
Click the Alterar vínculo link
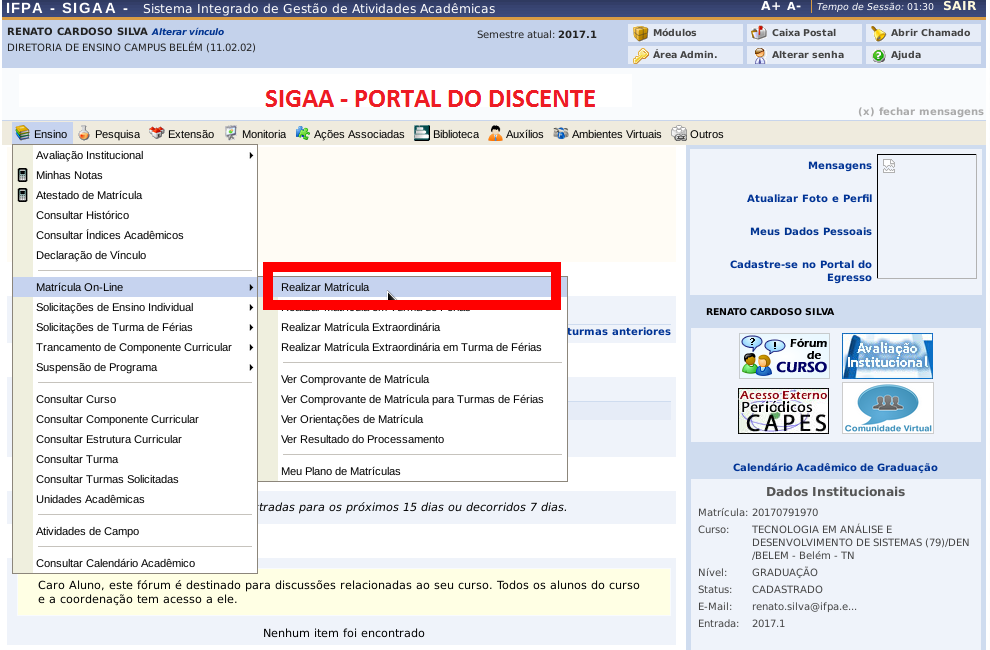tap(188, 32)
